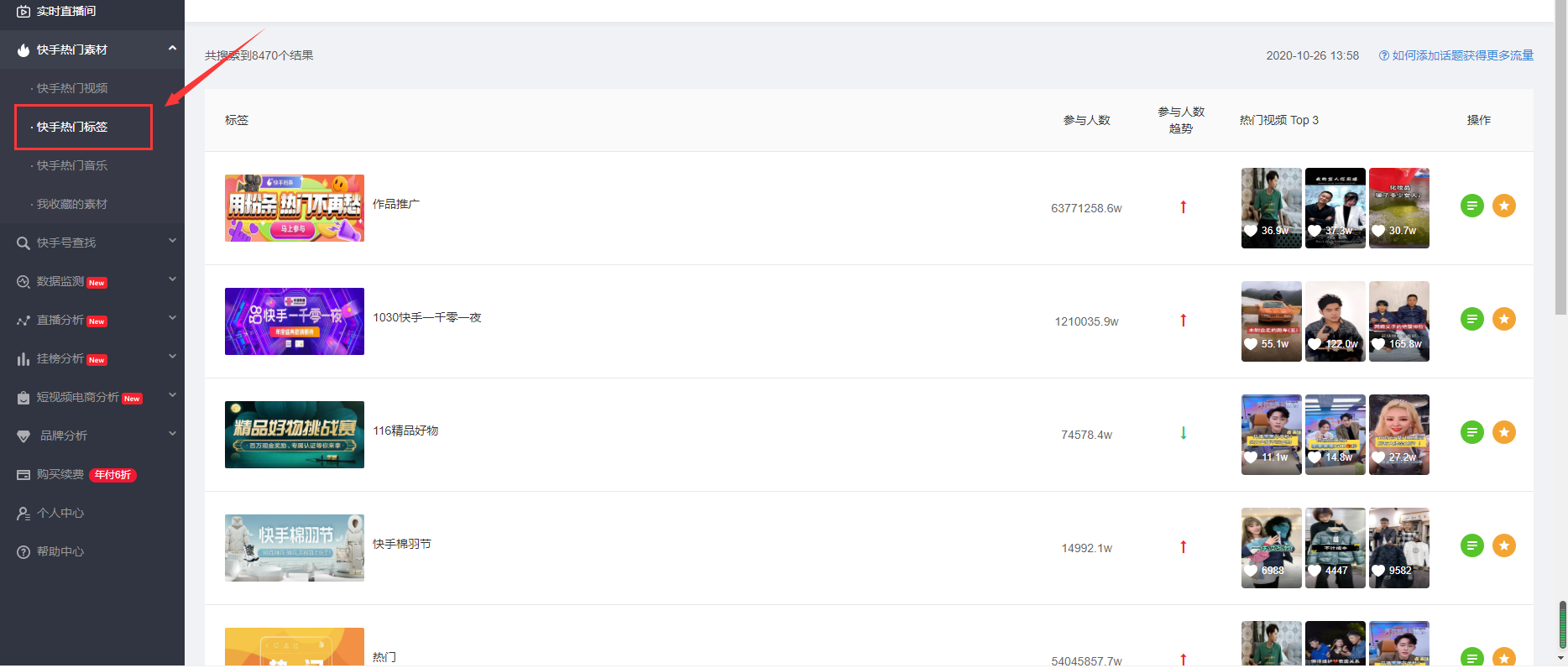Image resolution: width=1568 pixels, height=668 pixels.
Task: Open top video with 11.1w likes
Action: (x=1272, y=435)
